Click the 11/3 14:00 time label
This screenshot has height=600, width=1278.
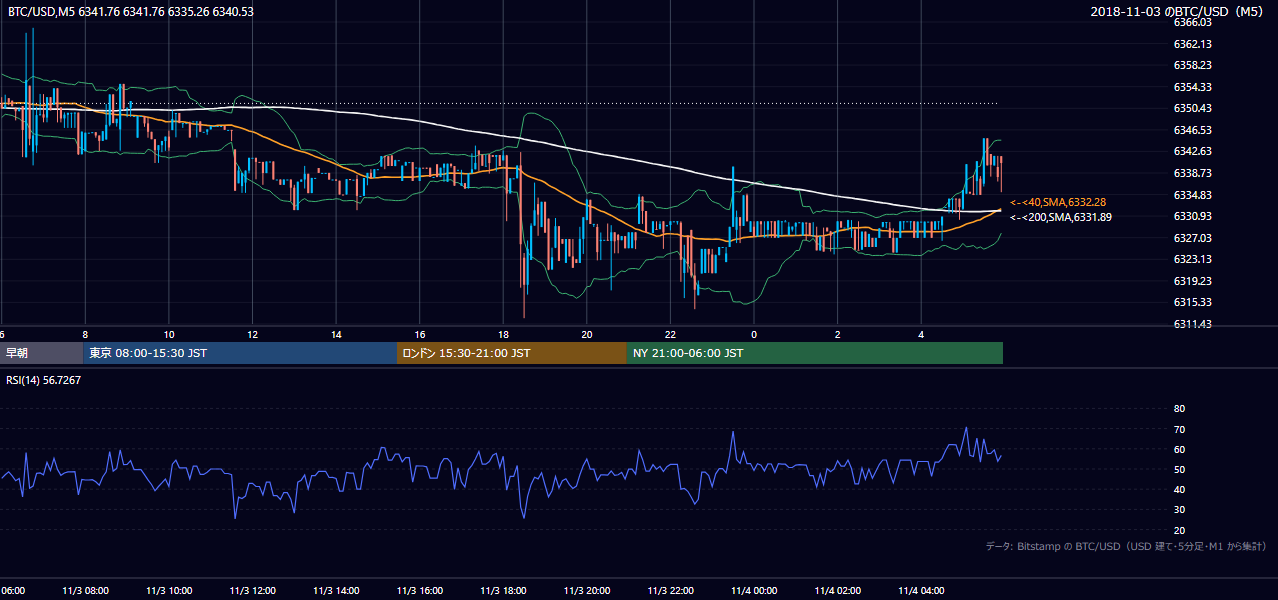[336, 591]
